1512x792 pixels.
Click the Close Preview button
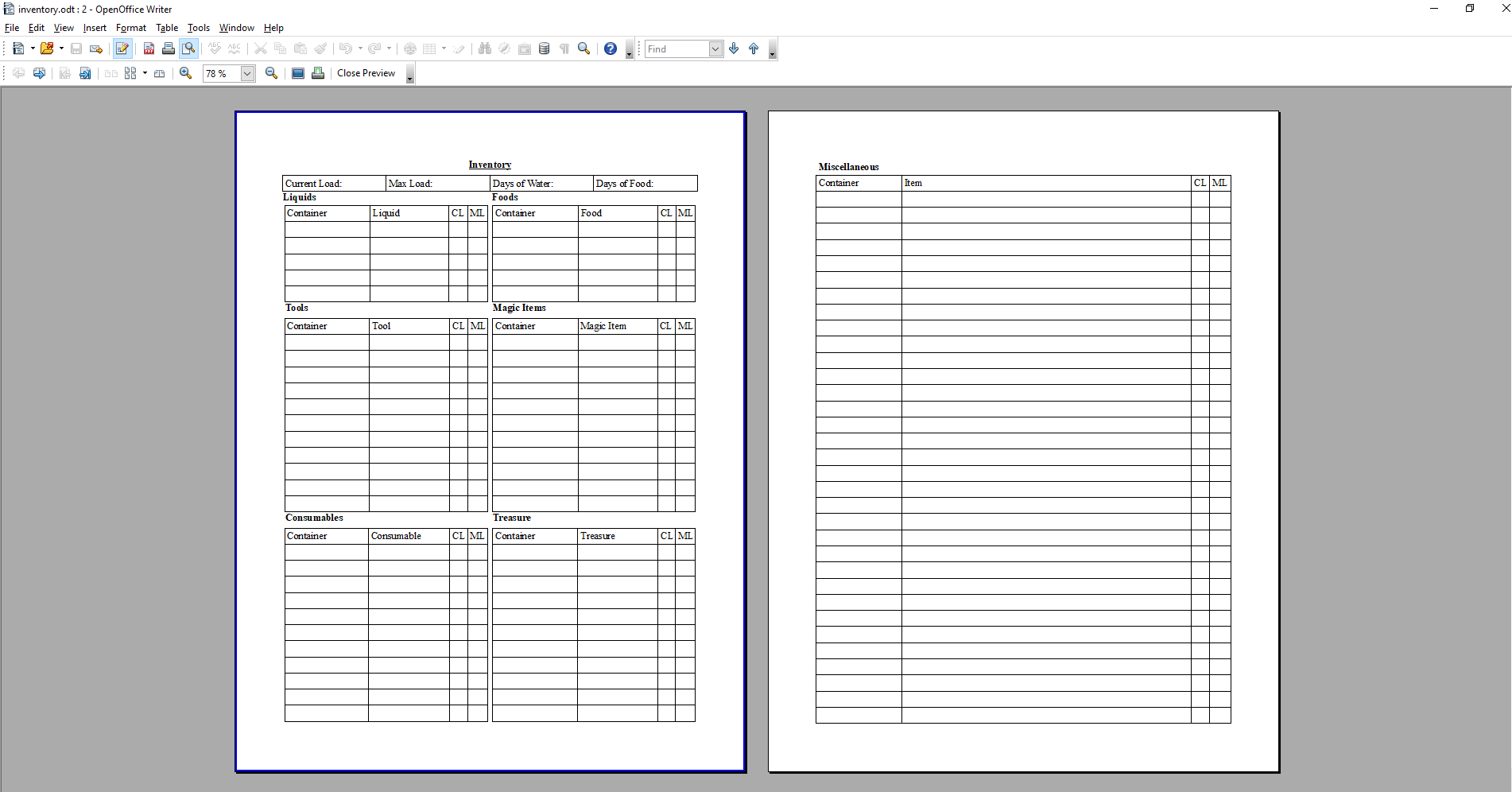click(x=366, y=73)
